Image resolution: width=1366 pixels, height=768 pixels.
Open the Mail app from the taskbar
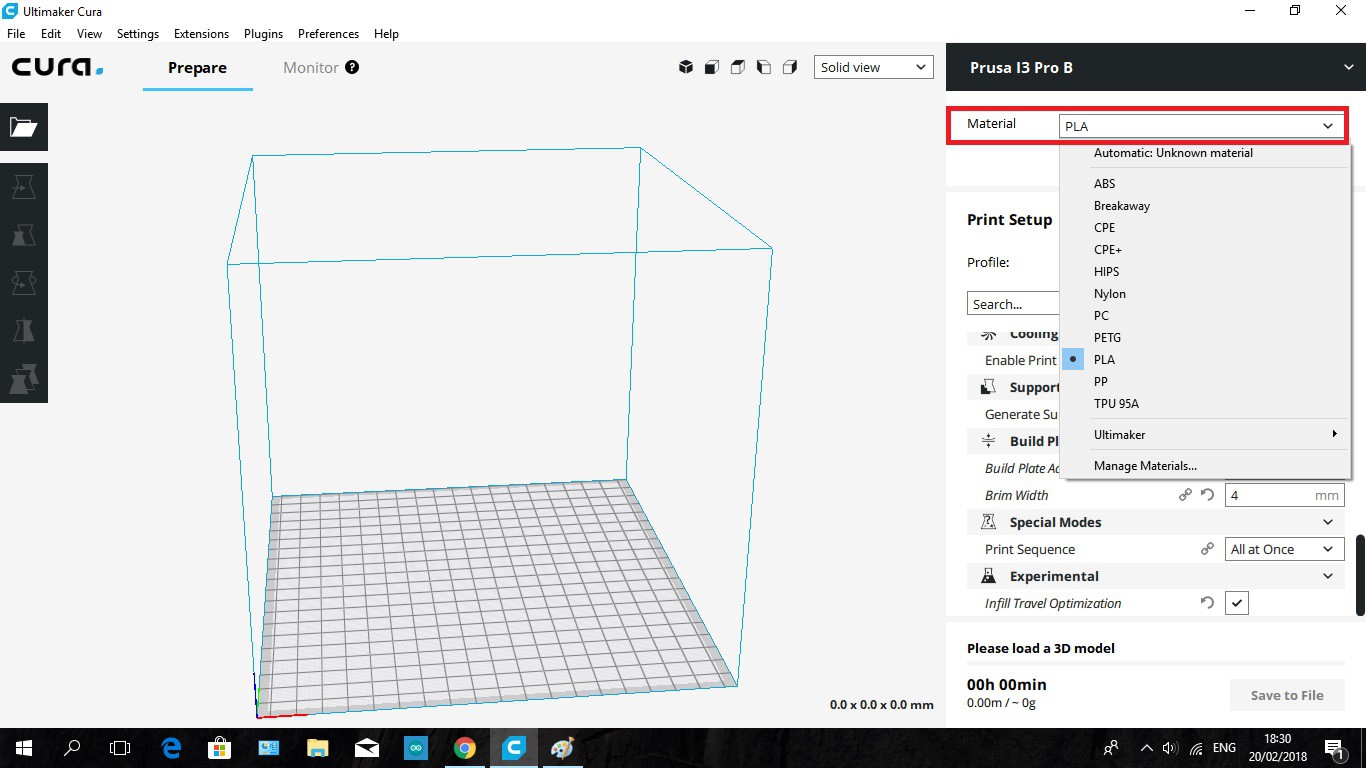pos(366,747)
